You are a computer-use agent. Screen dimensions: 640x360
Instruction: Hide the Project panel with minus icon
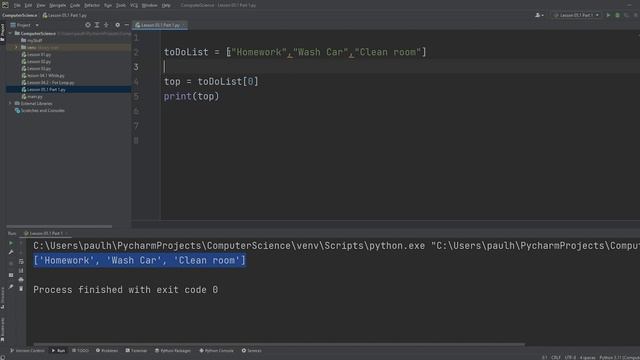click(127, 25)
